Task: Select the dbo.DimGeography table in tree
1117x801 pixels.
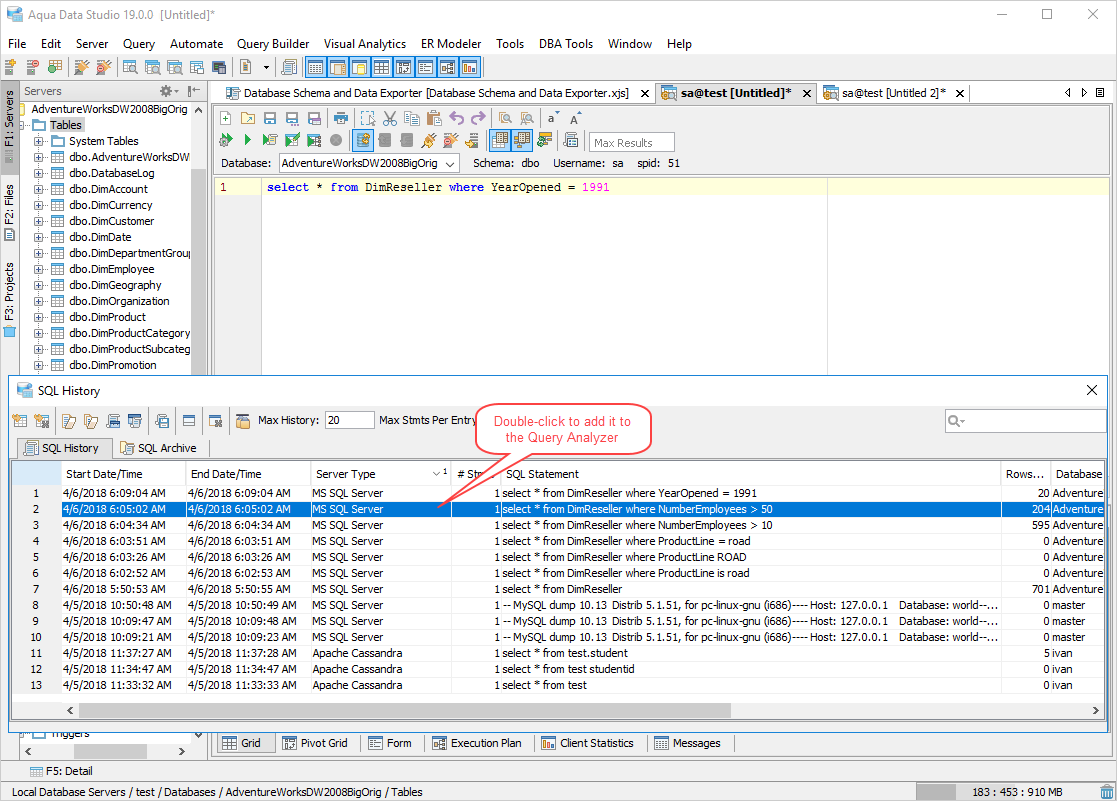Action: click(x=115, y=285)
